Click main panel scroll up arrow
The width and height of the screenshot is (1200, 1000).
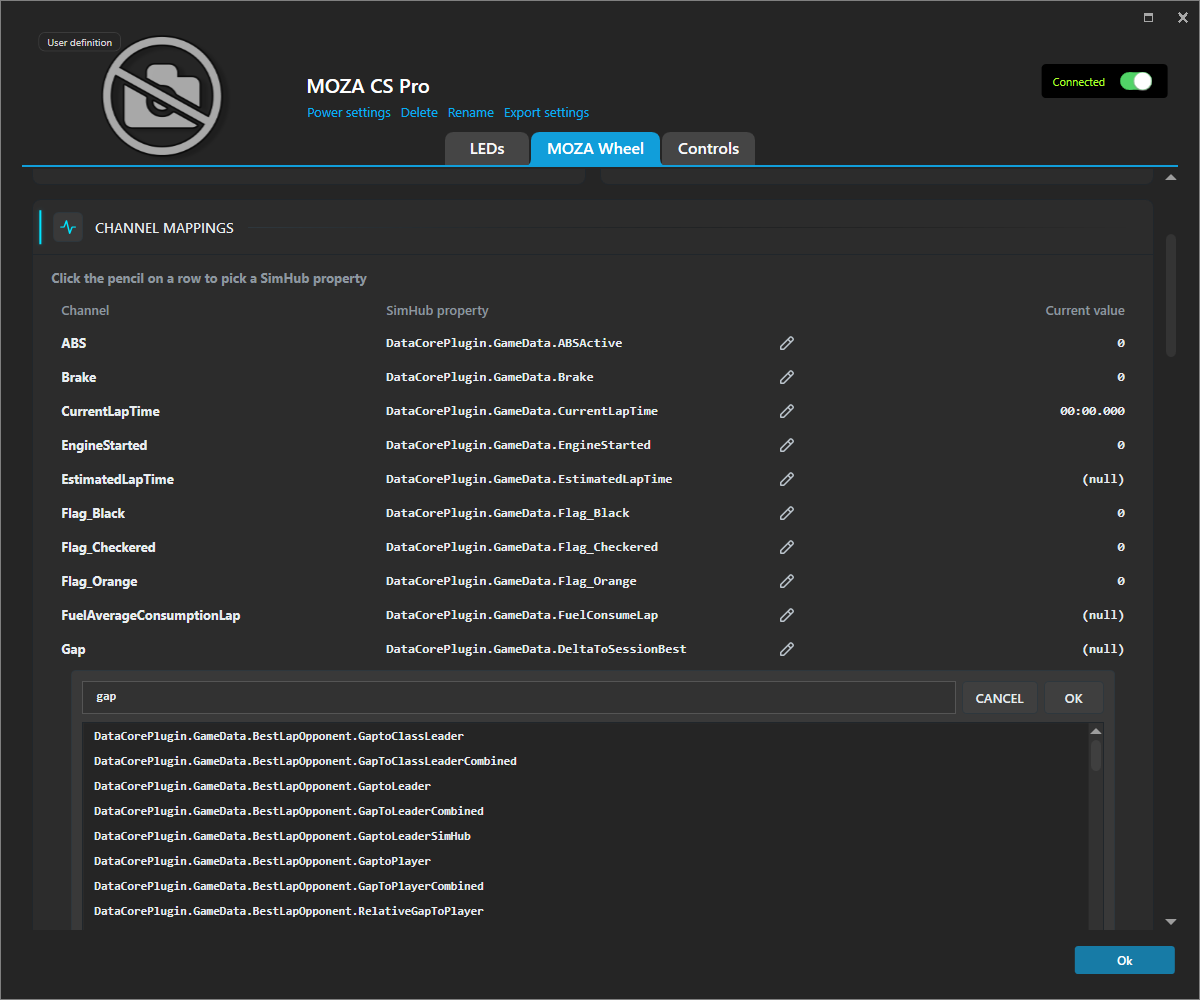[1171, 178]
